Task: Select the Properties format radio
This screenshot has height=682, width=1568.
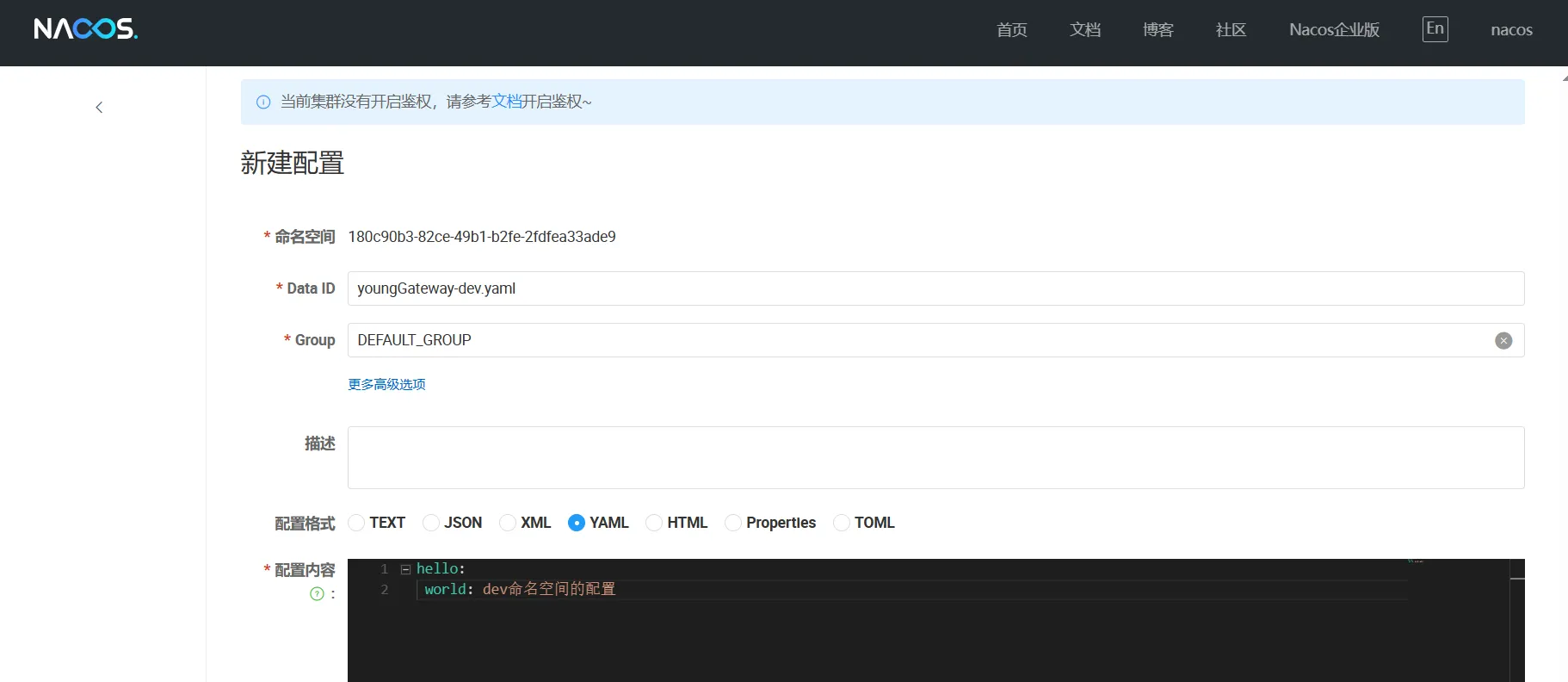Action: click(733, 523)
